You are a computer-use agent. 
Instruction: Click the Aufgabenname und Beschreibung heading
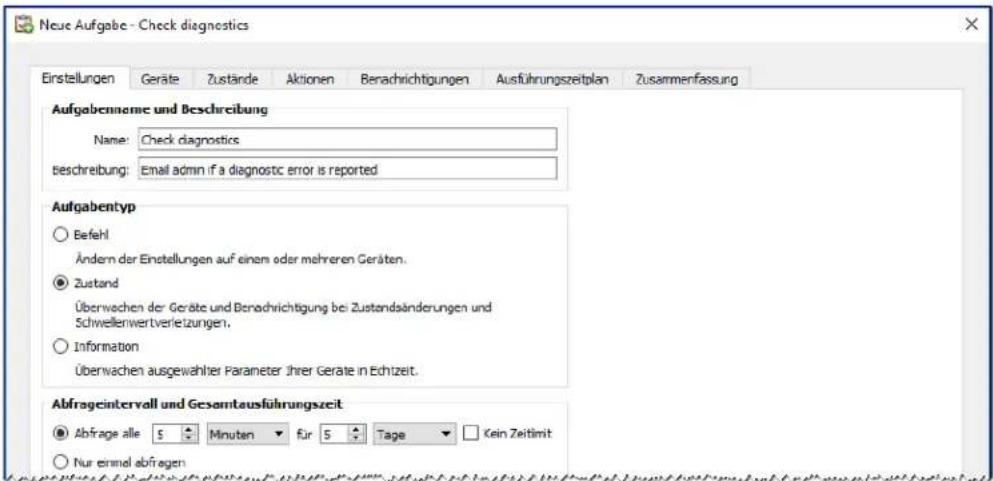pos(159,109)
